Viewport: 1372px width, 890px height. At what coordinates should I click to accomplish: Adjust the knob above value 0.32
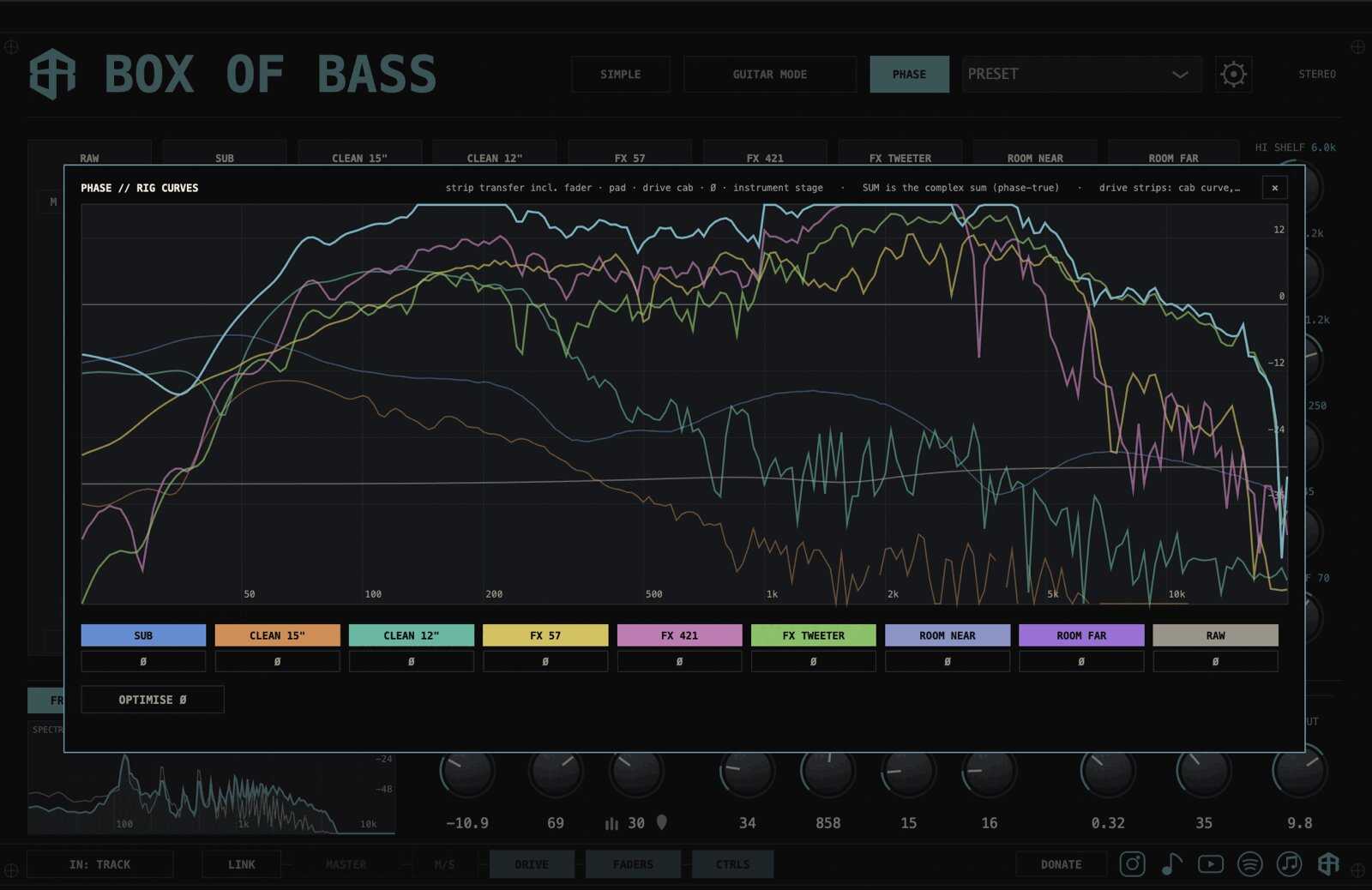[1107, 771]
